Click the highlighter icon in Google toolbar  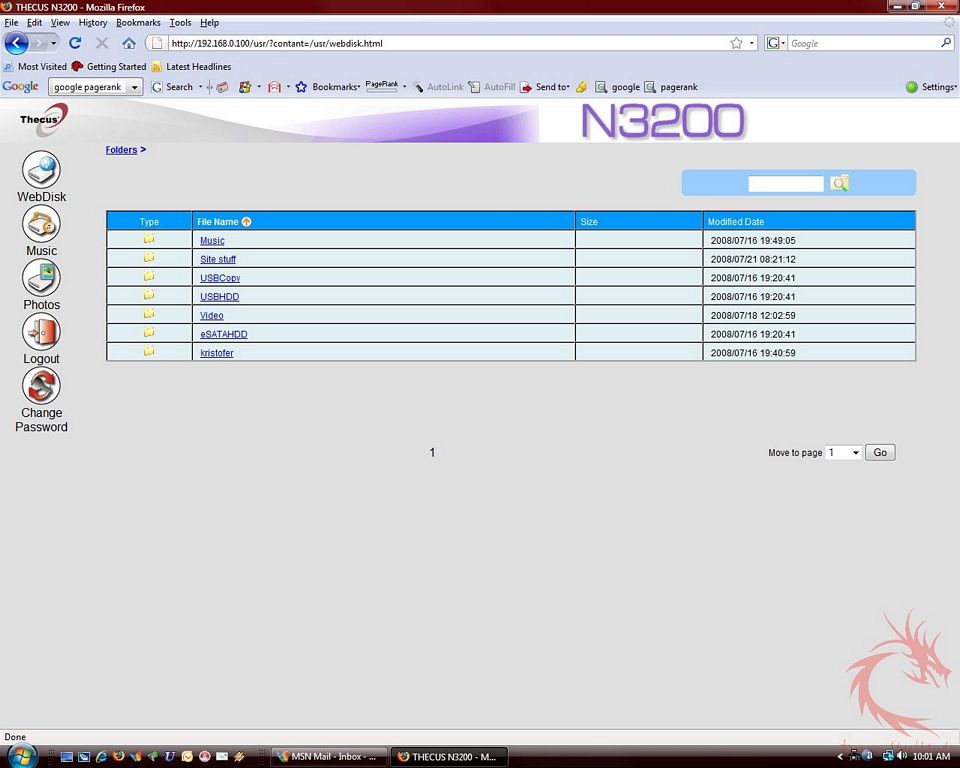(581, 87)
